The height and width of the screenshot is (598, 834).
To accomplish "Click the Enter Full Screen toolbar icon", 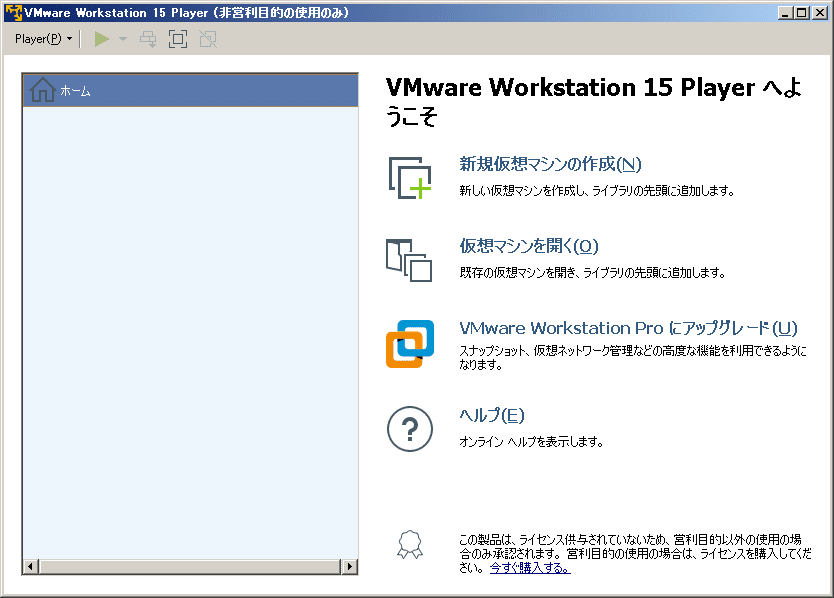I will point(178,39).
